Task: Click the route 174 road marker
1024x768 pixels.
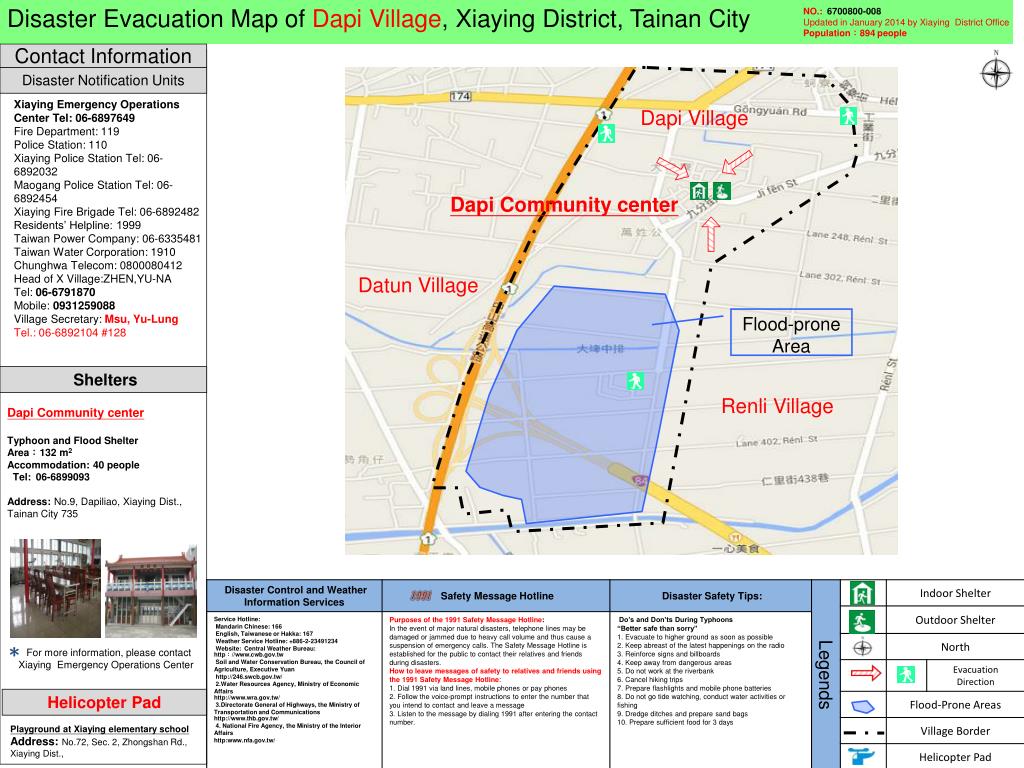Action: [x=460, y=96]
